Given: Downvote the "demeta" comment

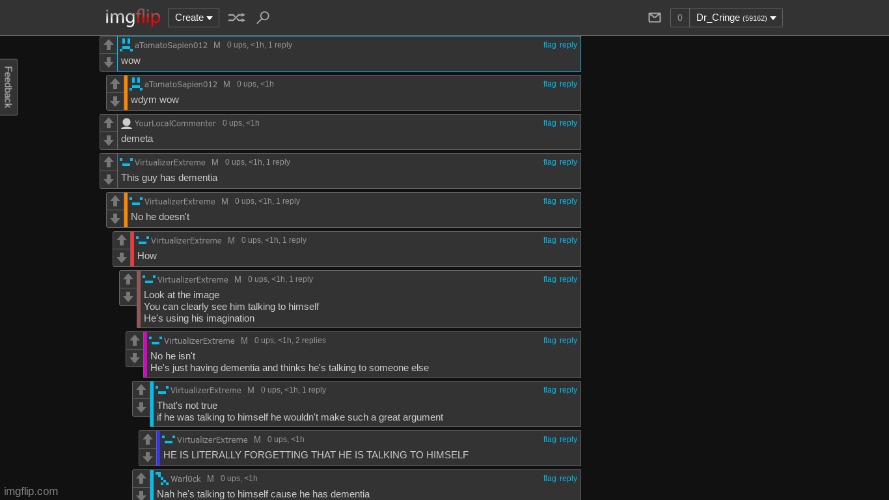Looking at the screenshot, I should (x=108, y=140).
